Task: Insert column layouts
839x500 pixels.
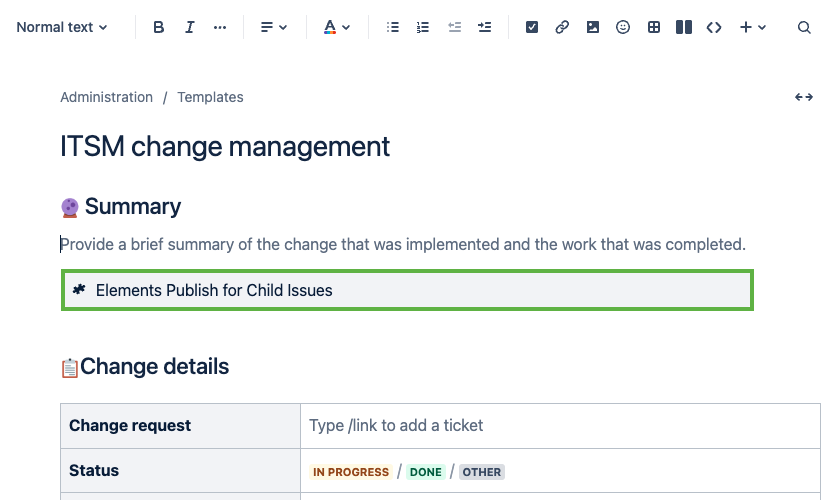Action: 684,27
